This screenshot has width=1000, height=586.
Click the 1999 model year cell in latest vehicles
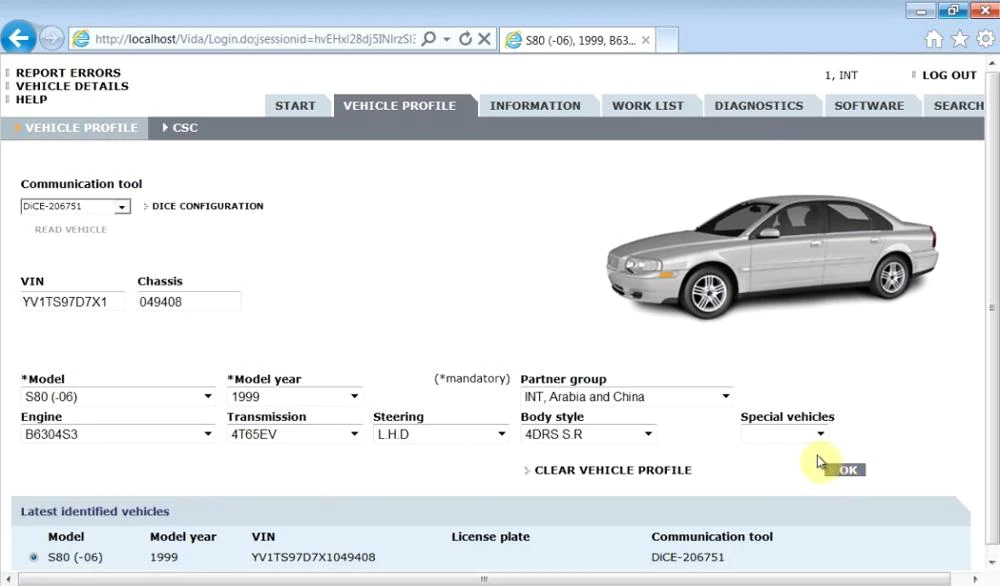click(164, 557)
